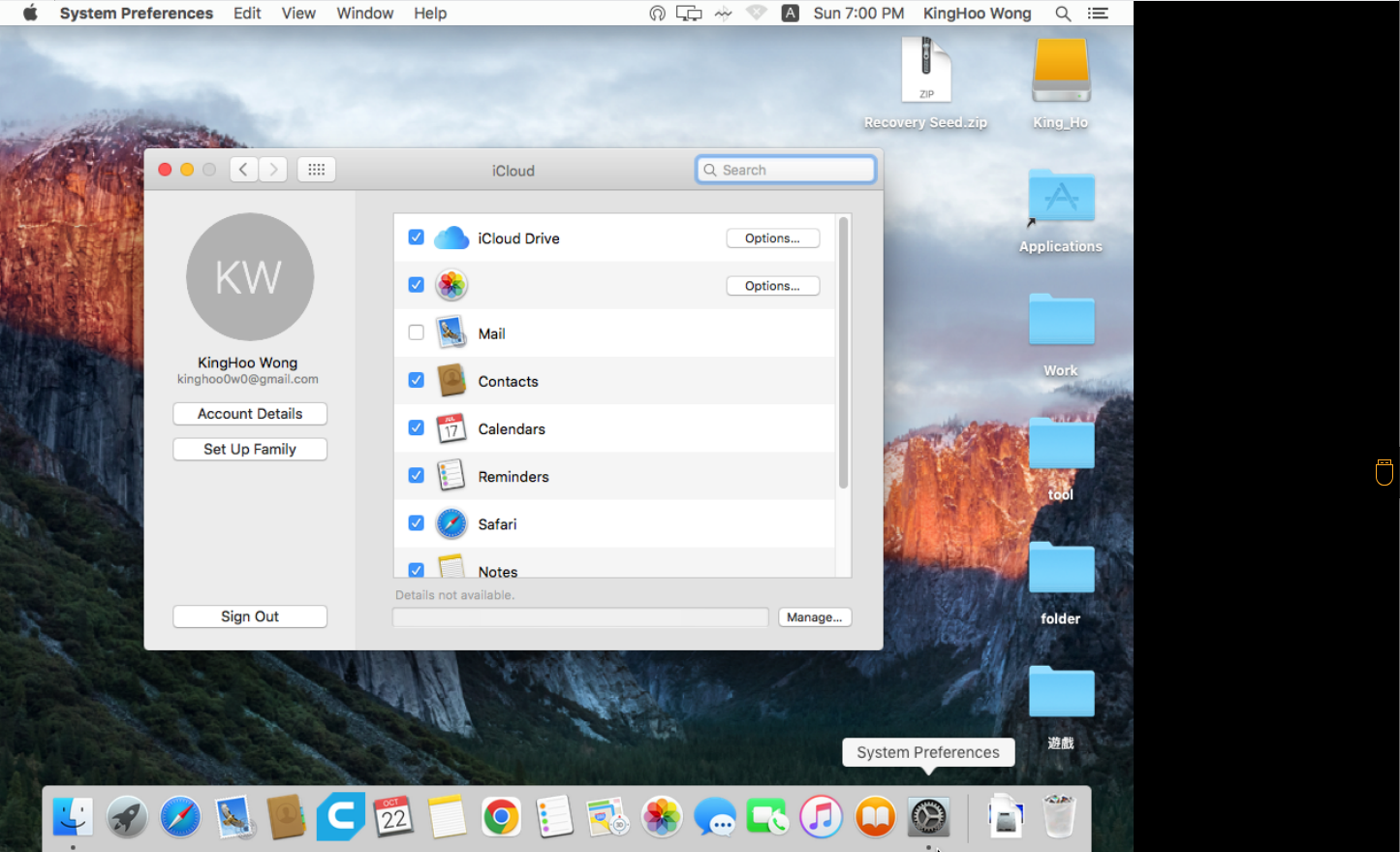Viewport: 1400px width, 852px height.
Task: Click the Sun 7:00 PM clock
Action: pyautogui.click(x=858, y=14)
